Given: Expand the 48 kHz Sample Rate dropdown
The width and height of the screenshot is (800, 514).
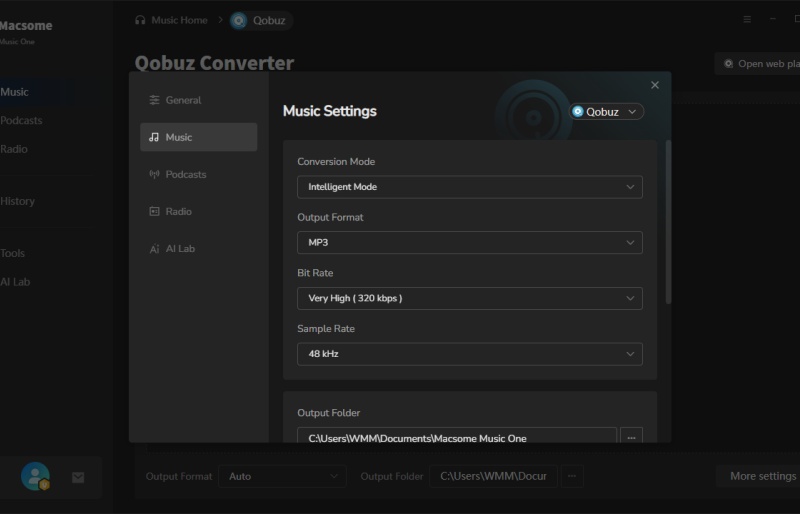Looking at the screenshot, I should click(x=469, y=354).
